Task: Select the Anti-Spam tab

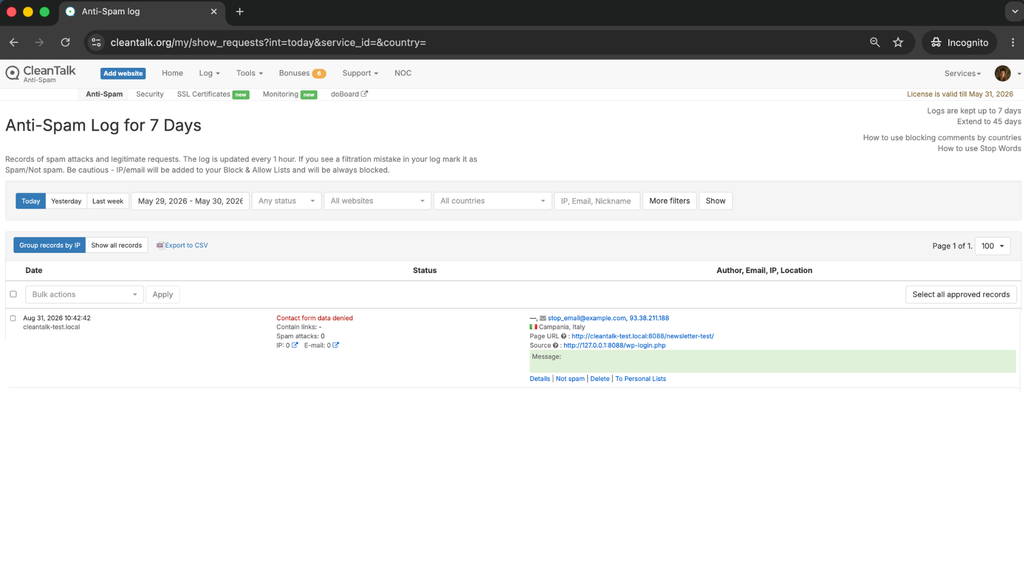Action: (104, 94)
